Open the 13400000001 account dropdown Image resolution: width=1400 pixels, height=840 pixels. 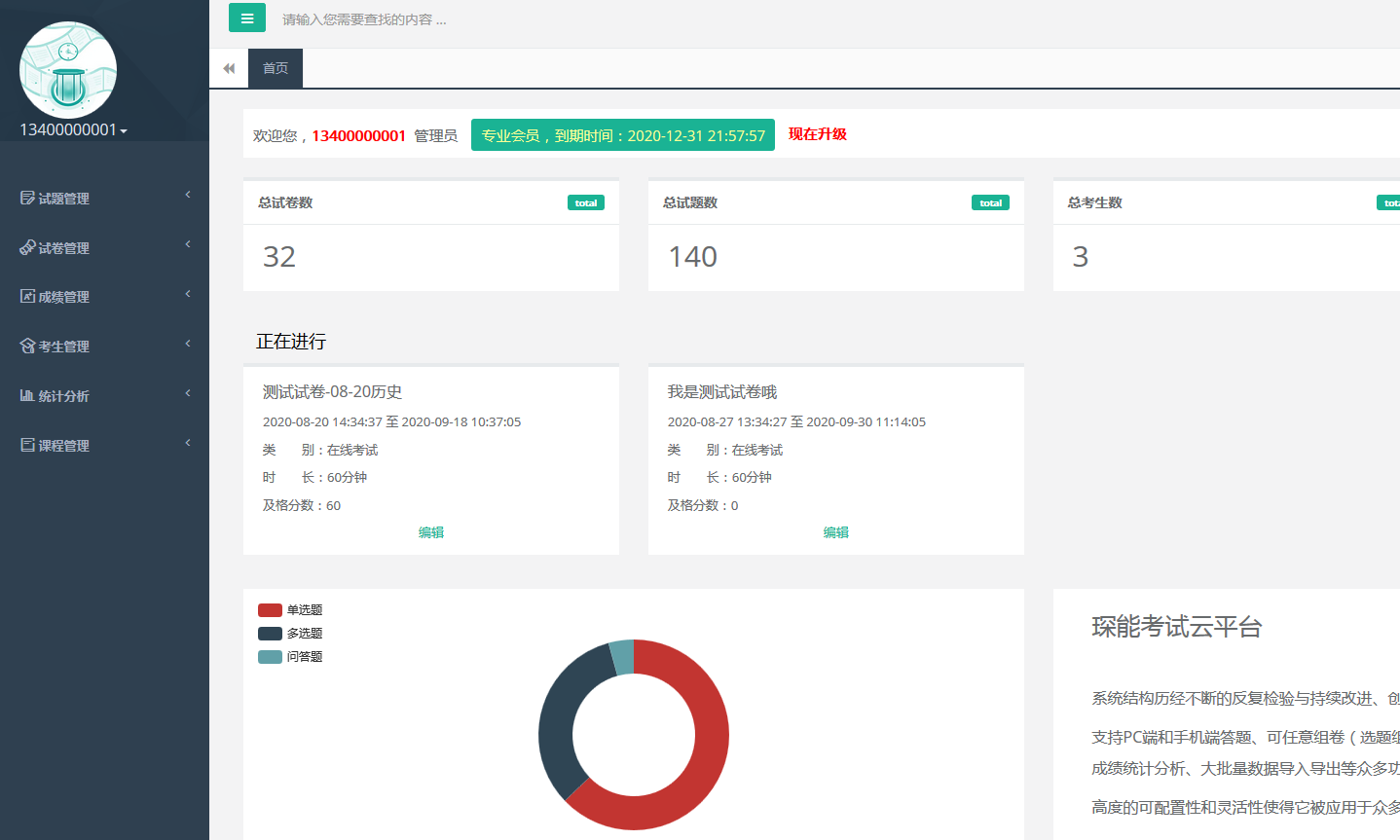coord(73,130)
